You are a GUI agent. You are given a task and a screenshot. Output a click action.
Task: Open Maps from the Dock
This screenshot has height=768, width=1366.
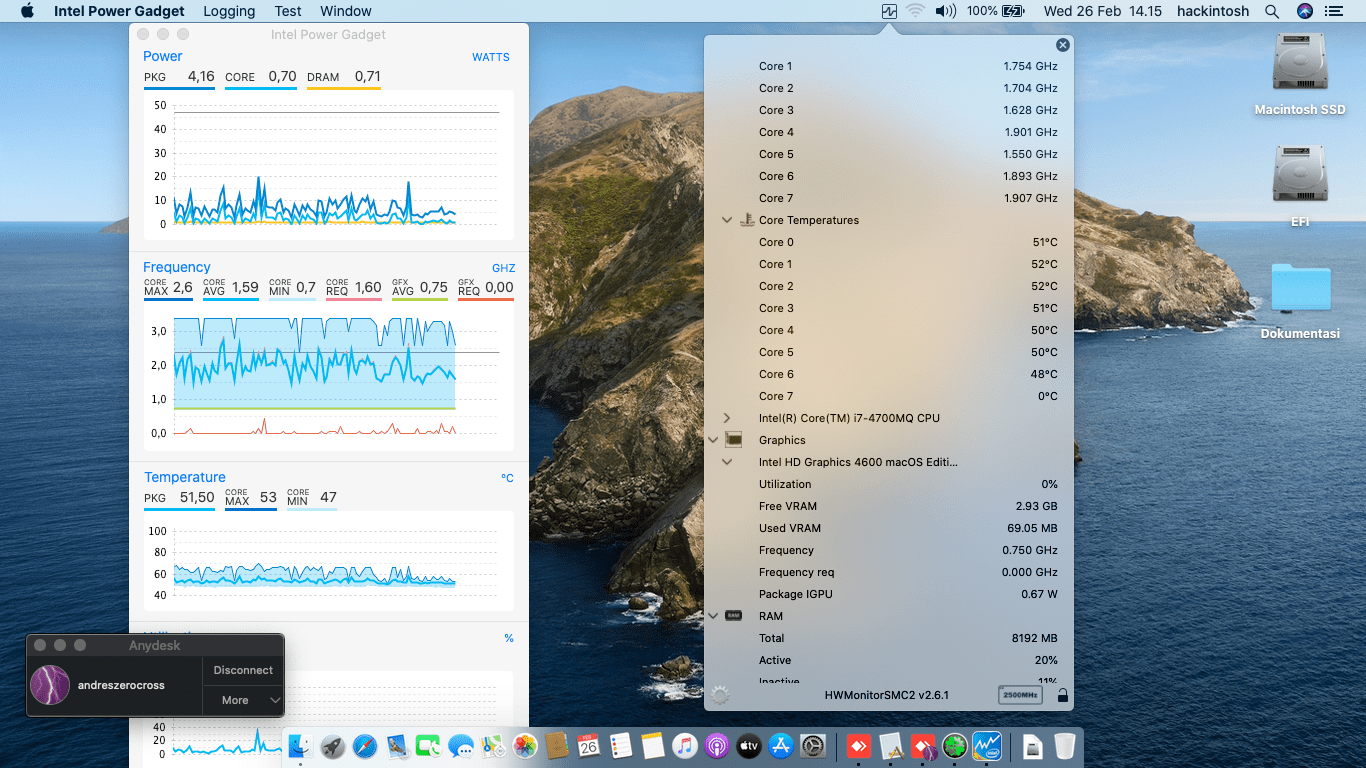coord(493,745)
